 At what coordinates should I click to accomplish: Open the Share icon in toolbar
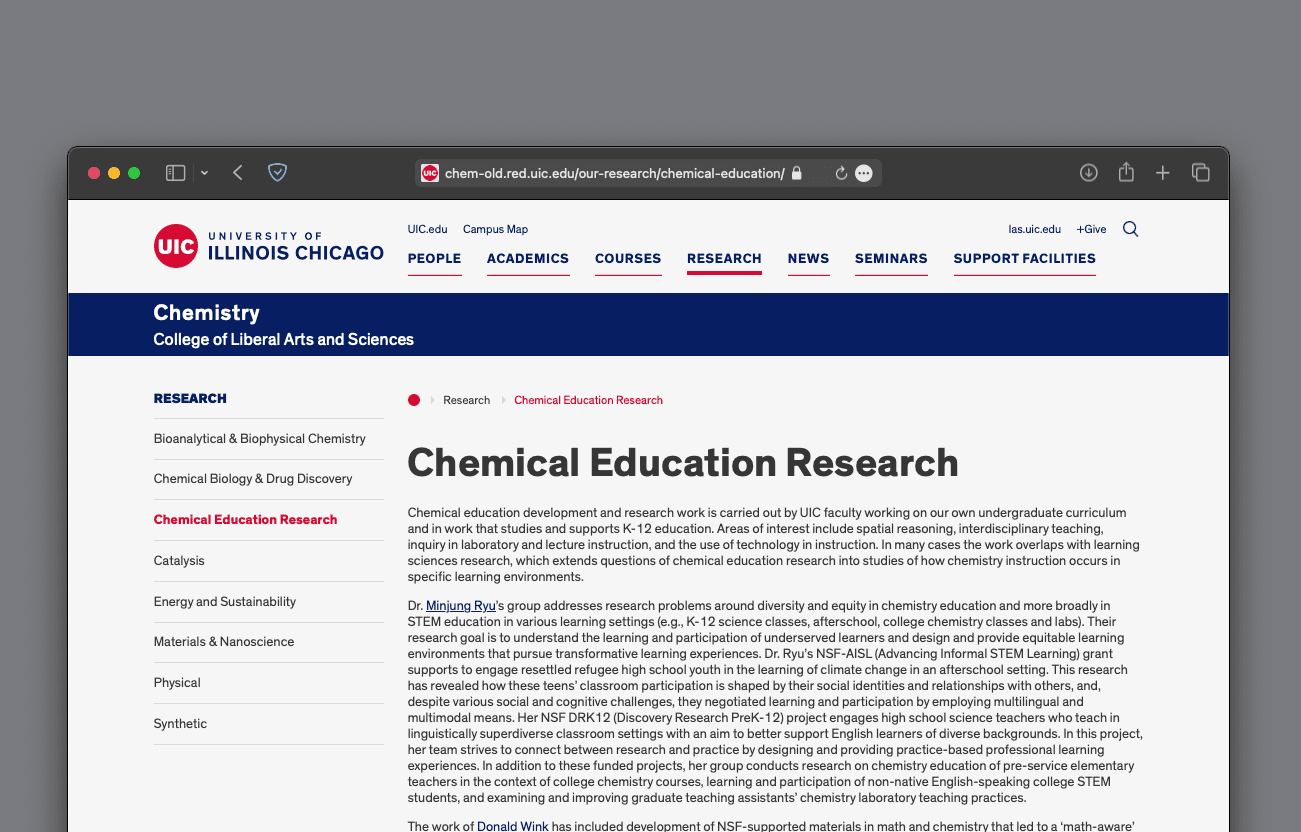tap(1126, 172)
